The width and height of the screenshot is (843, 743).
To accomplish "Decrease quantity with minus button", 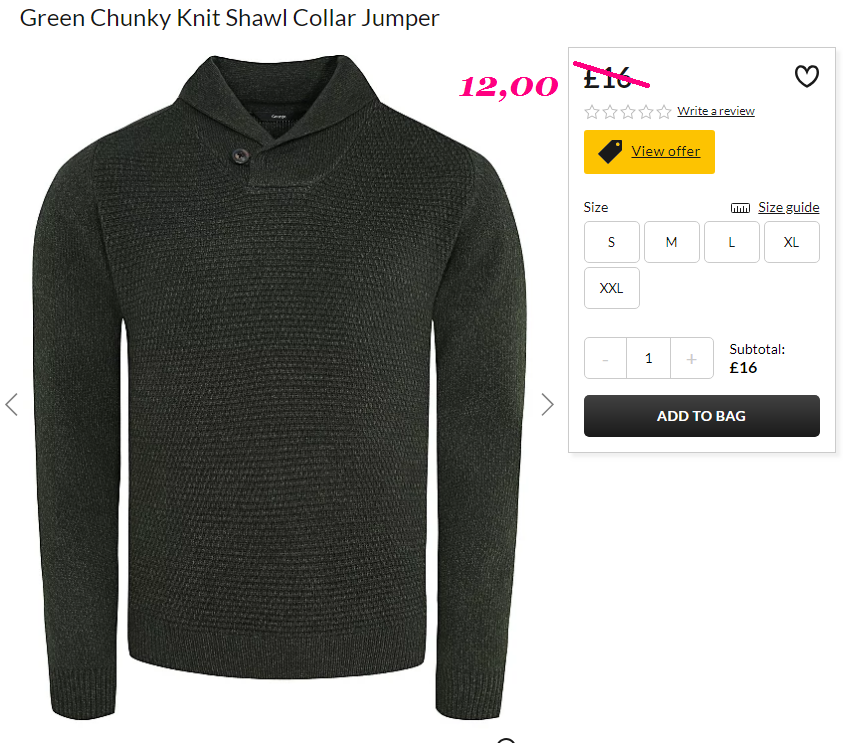I will (605, 358).
